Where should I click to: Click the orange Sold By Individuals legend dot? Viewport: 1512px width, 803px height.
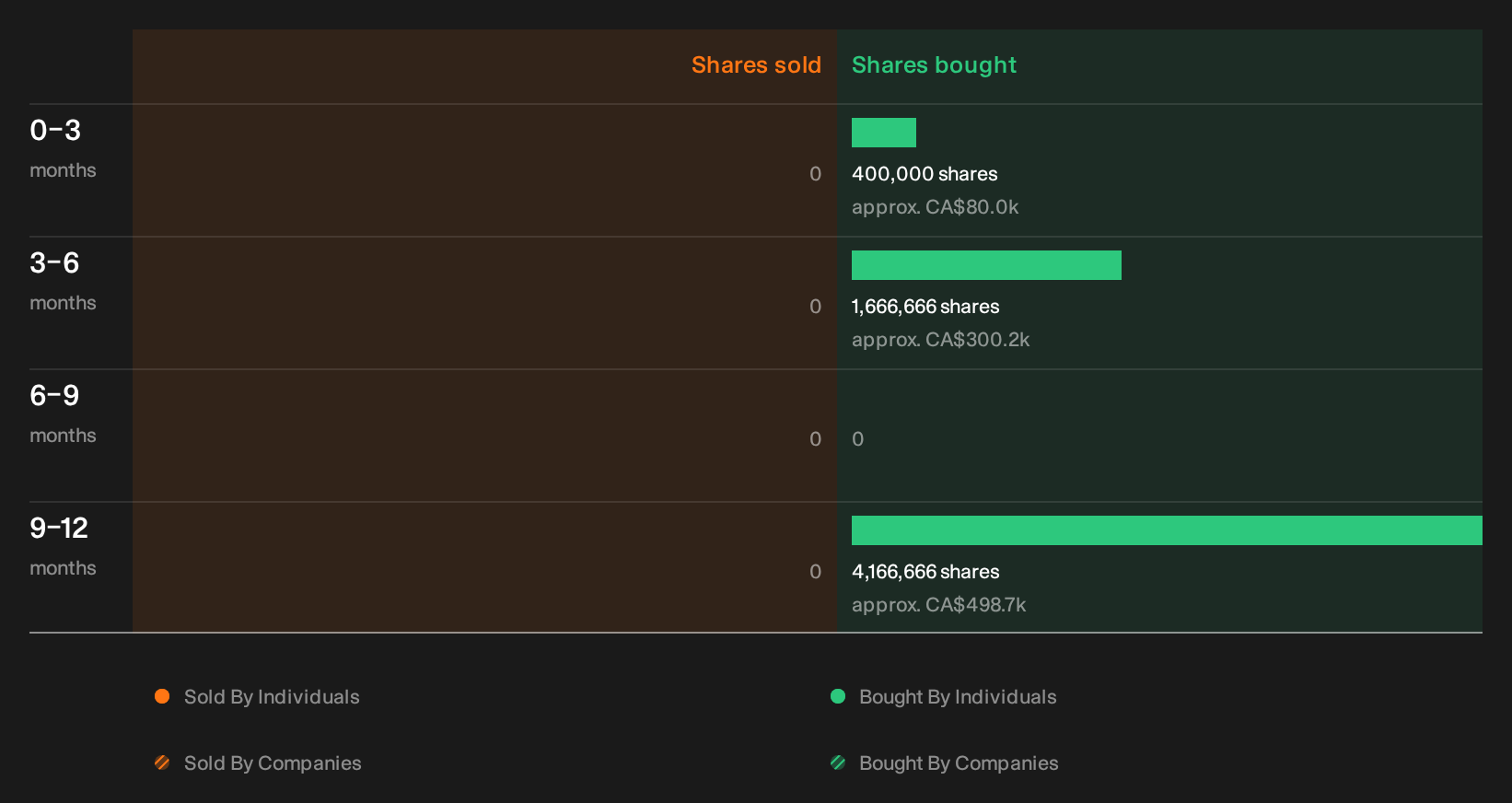162,696
